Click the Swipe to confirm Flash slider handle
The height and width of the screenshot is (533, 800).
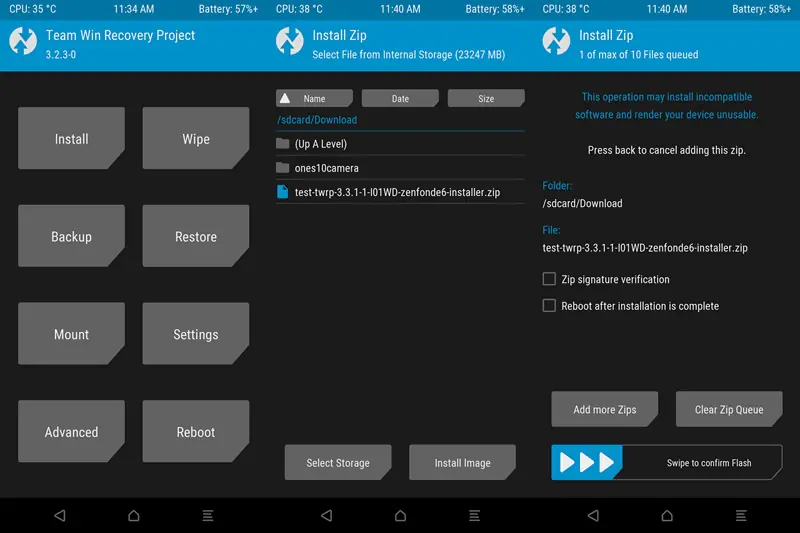point(587,462)
